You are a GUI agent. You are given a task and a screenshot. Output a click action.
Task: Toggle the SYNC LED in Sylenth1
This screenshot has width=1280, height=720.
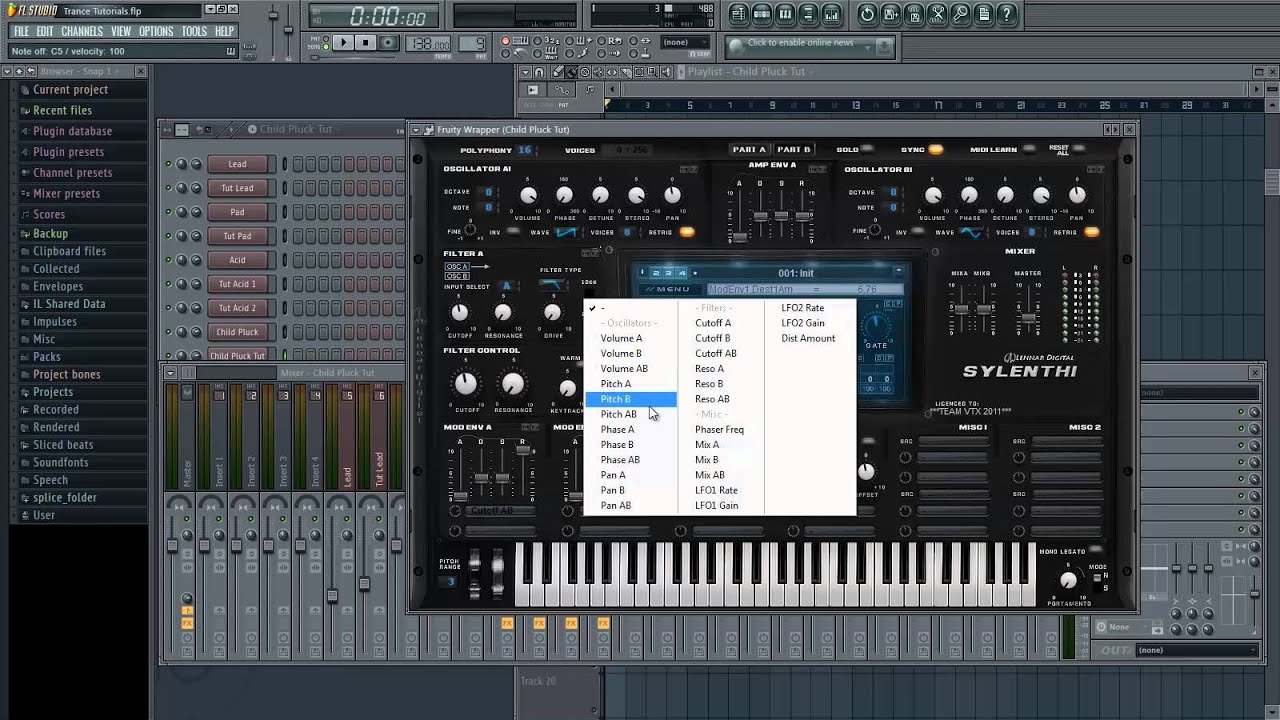pyautogui.click(x=936, y=150)
